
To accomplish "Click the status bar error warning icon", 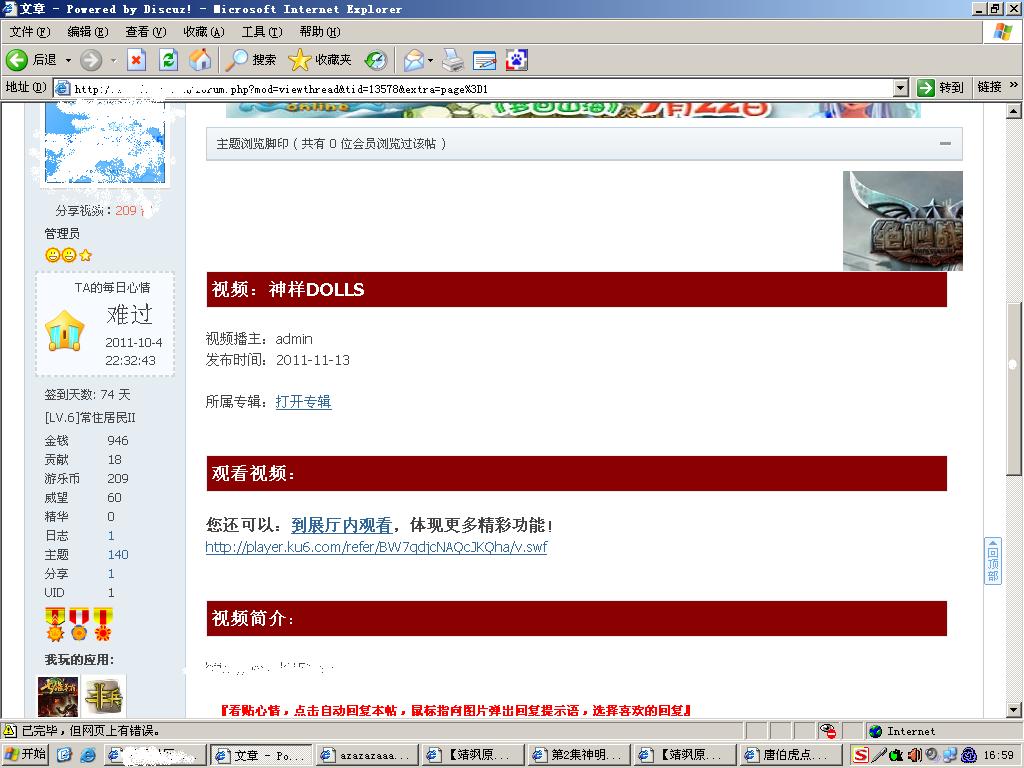I will point(10,731).
